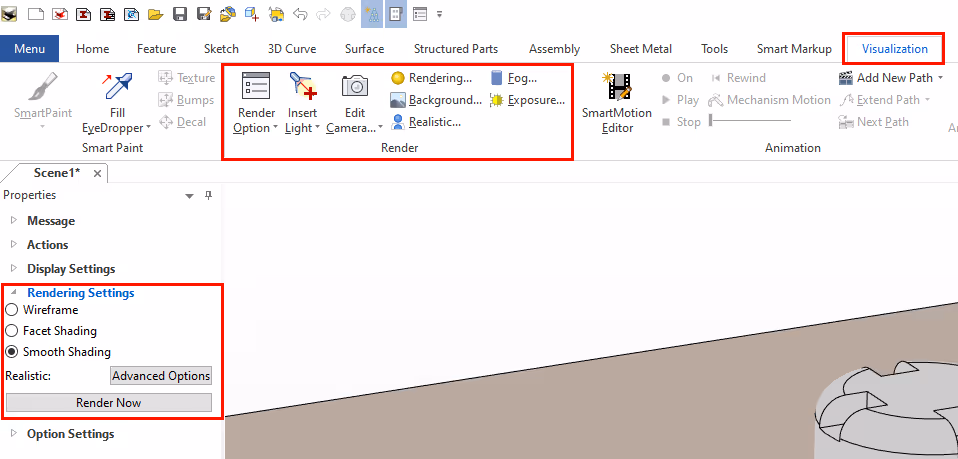Expand the Render Option dropdown arrow
Screen dimensions: 958x459
[276, 128]
